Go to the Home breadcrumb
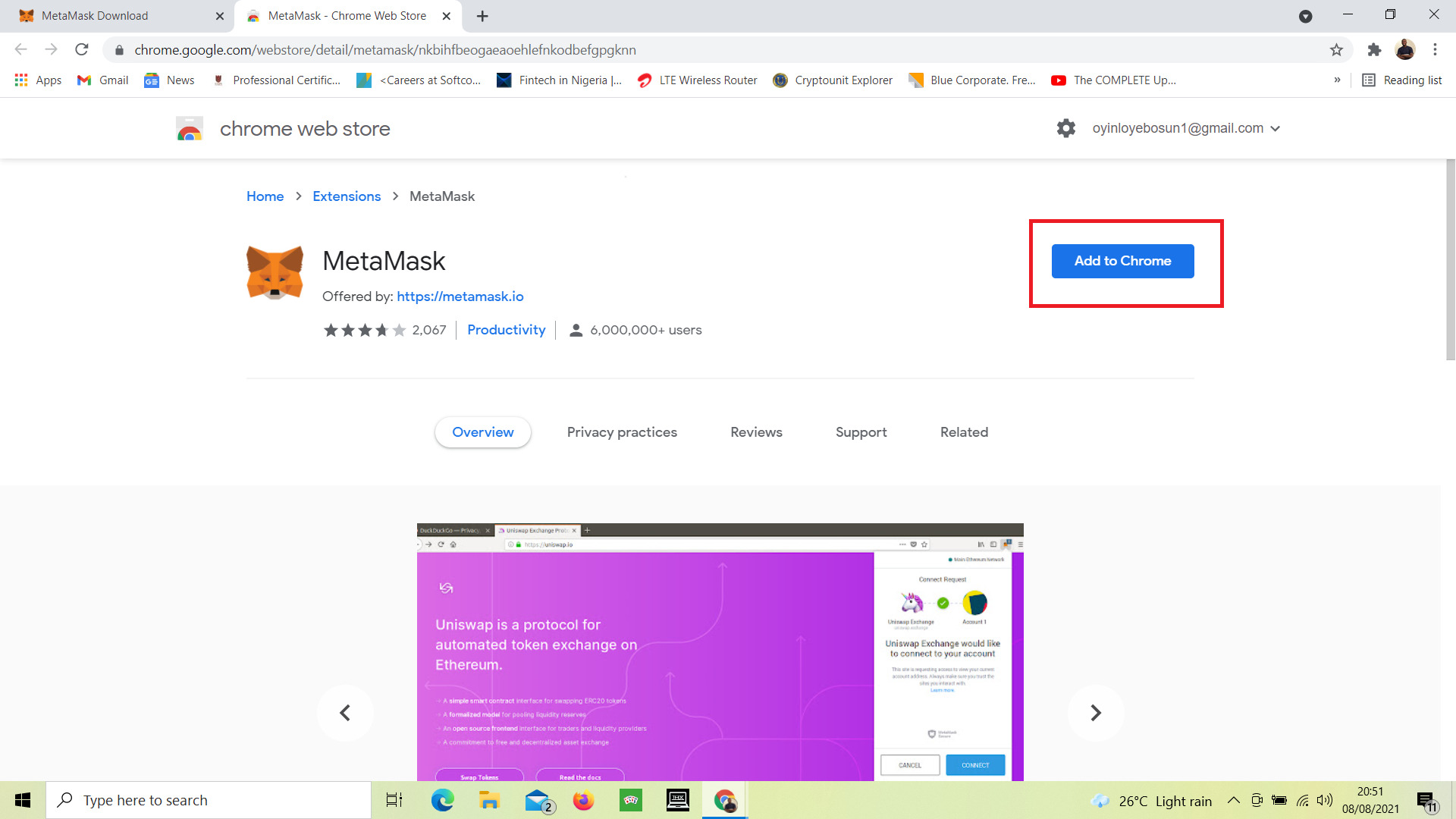Viewport: 1456px width, 819px height. tap(265, 196)
